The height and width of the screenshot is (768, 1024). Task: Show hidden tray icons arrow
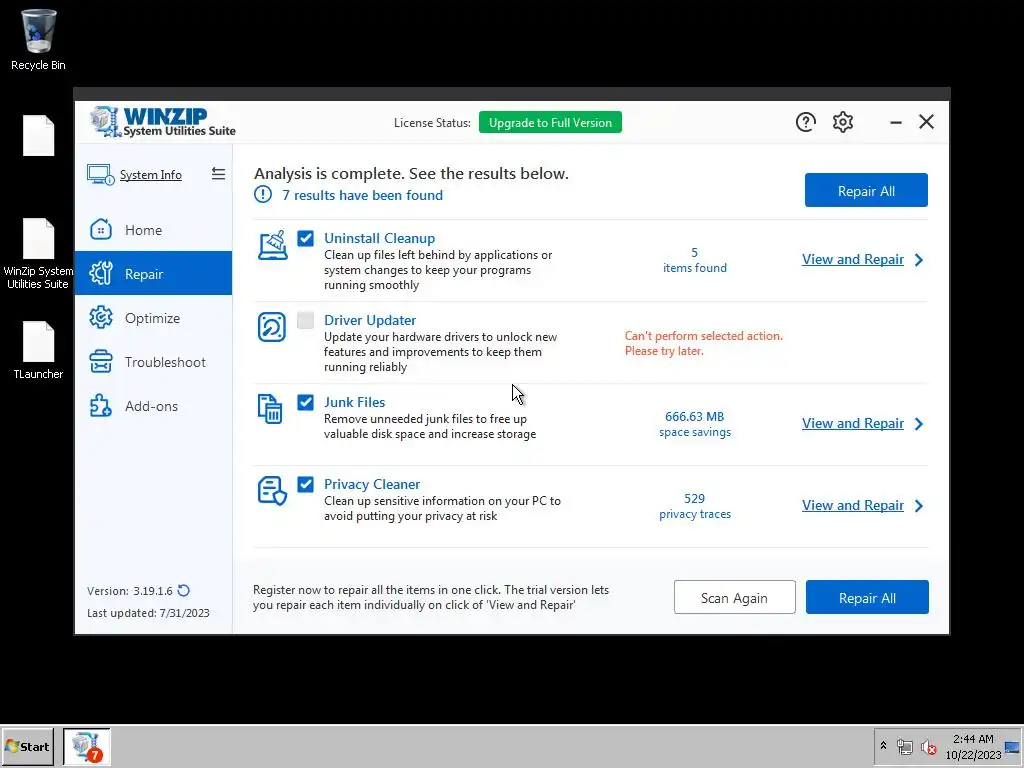(x=883, y=745)
